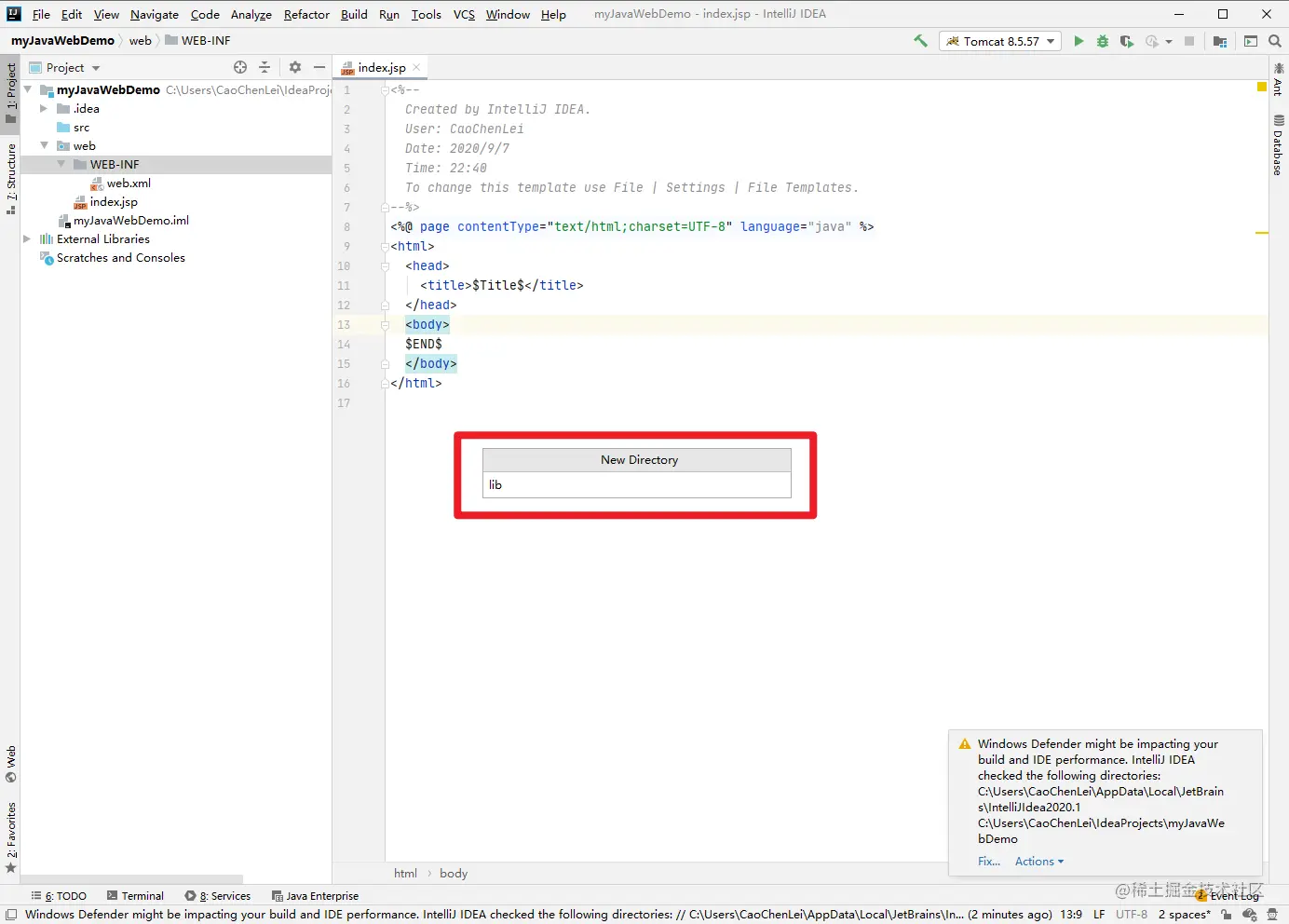Open the VCS menu
The image size is (1289, 924).
tap(464, 14)
